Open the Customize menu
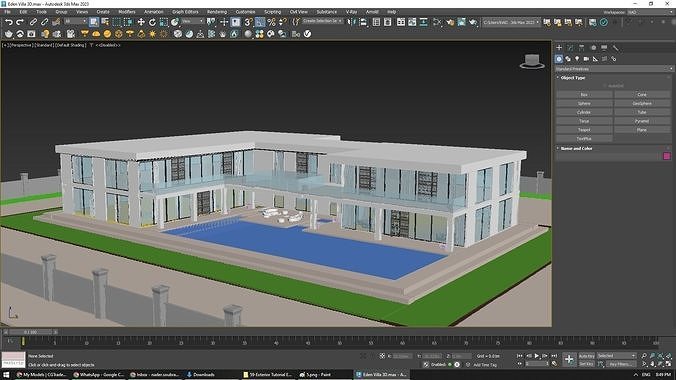This screenshot has width=676, height=380. tap(245, 12)
